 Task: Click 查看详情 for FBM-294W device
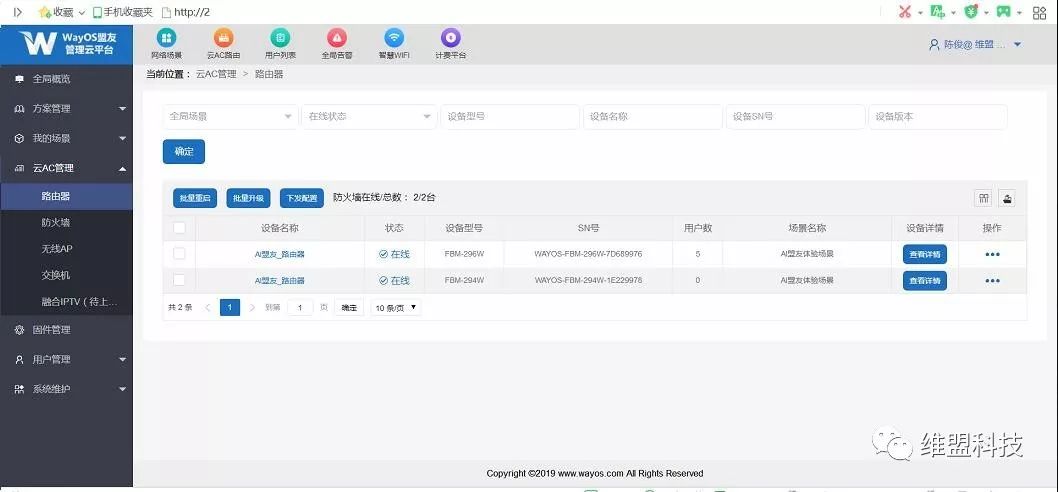click(925, 281)
